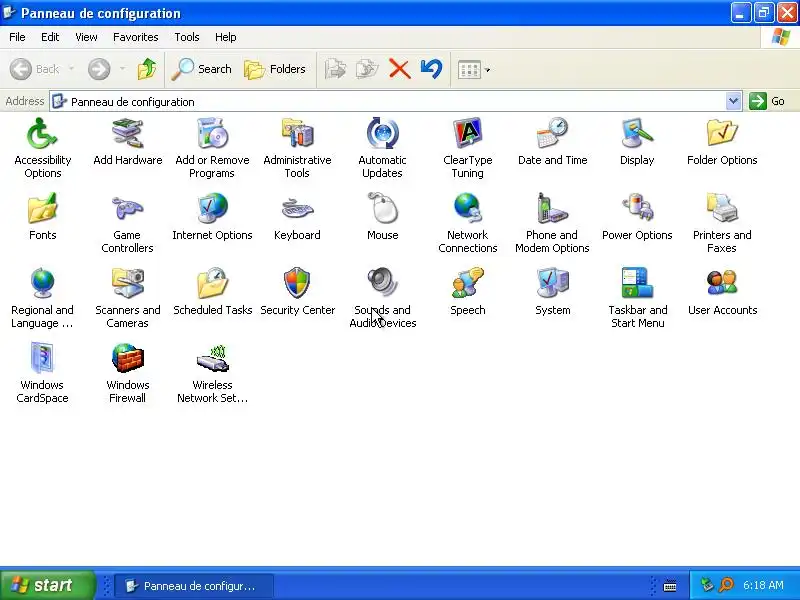This screenshot has width=800, height=600.
Task: Open Printers and Faxes
Action: [722, 223]
